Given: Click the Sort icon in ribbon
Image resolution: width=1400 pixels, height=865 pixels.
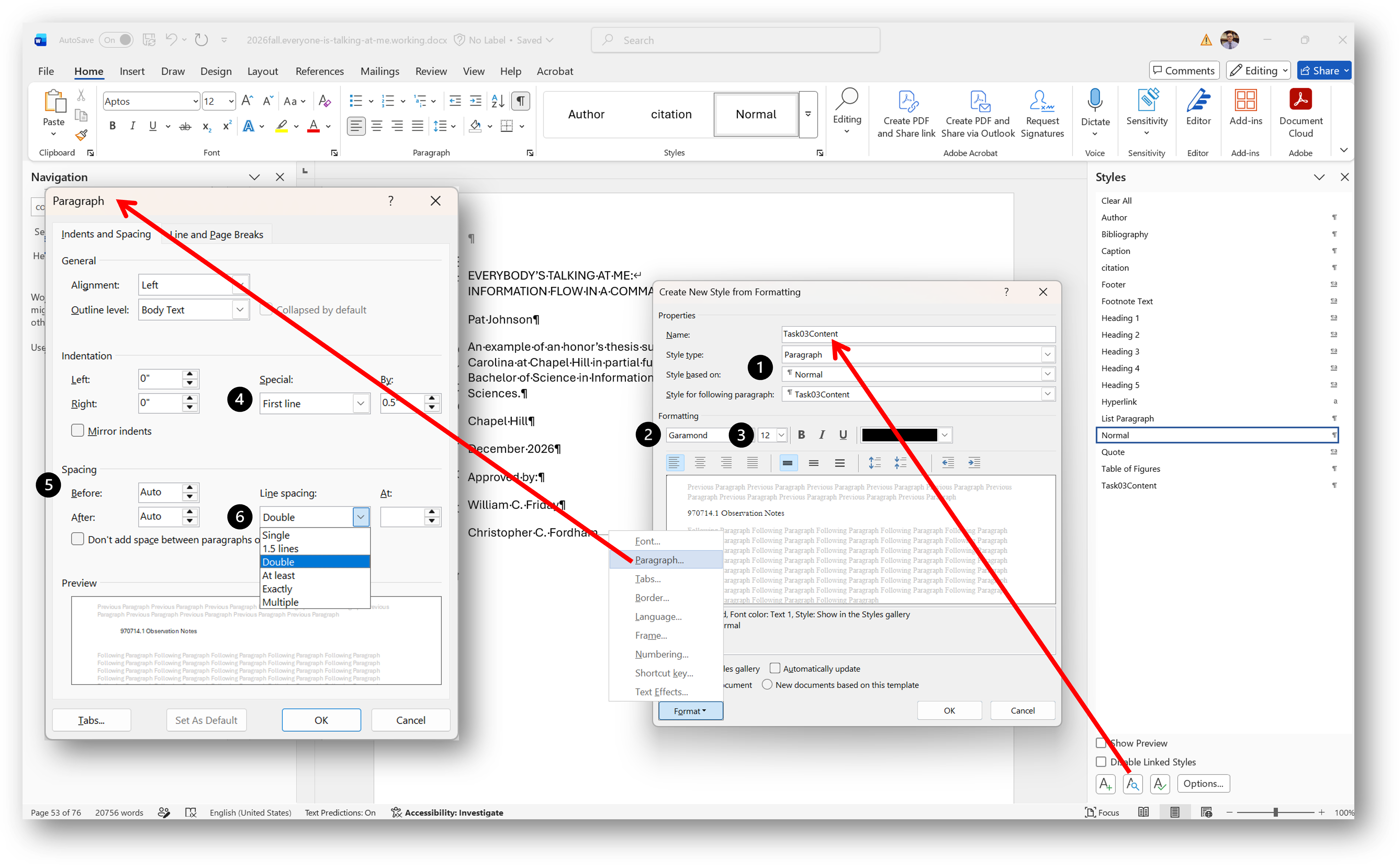Looking at the screenshot, I should coord(498,101).
